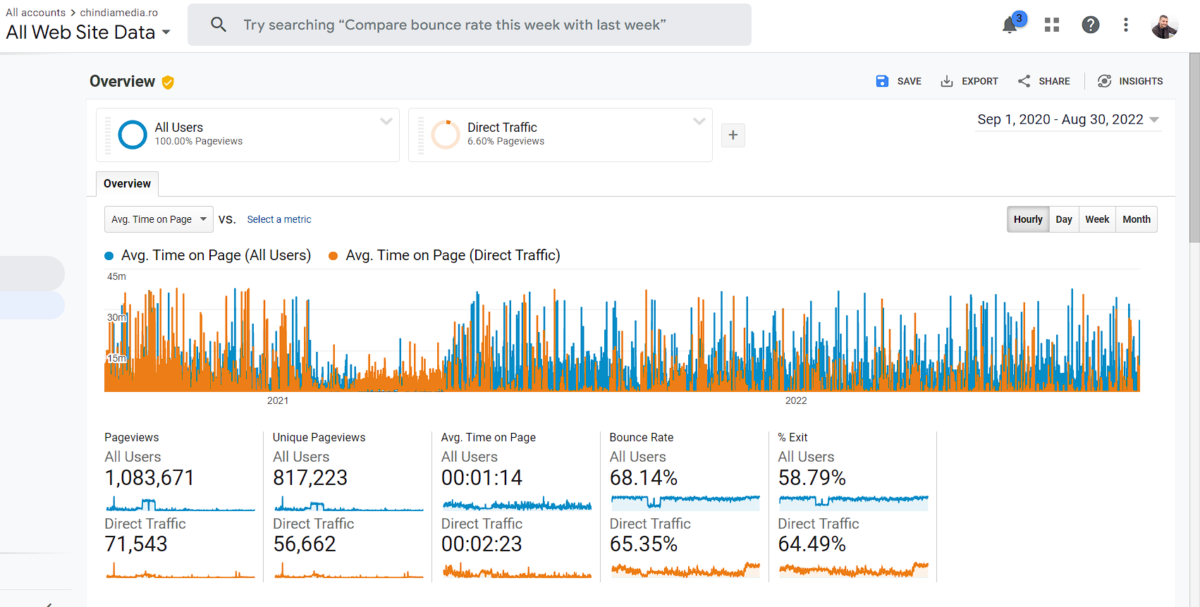The image size is (1200, 607).
Task: Open the three-dot more options menu
Action: [1126, 25]
